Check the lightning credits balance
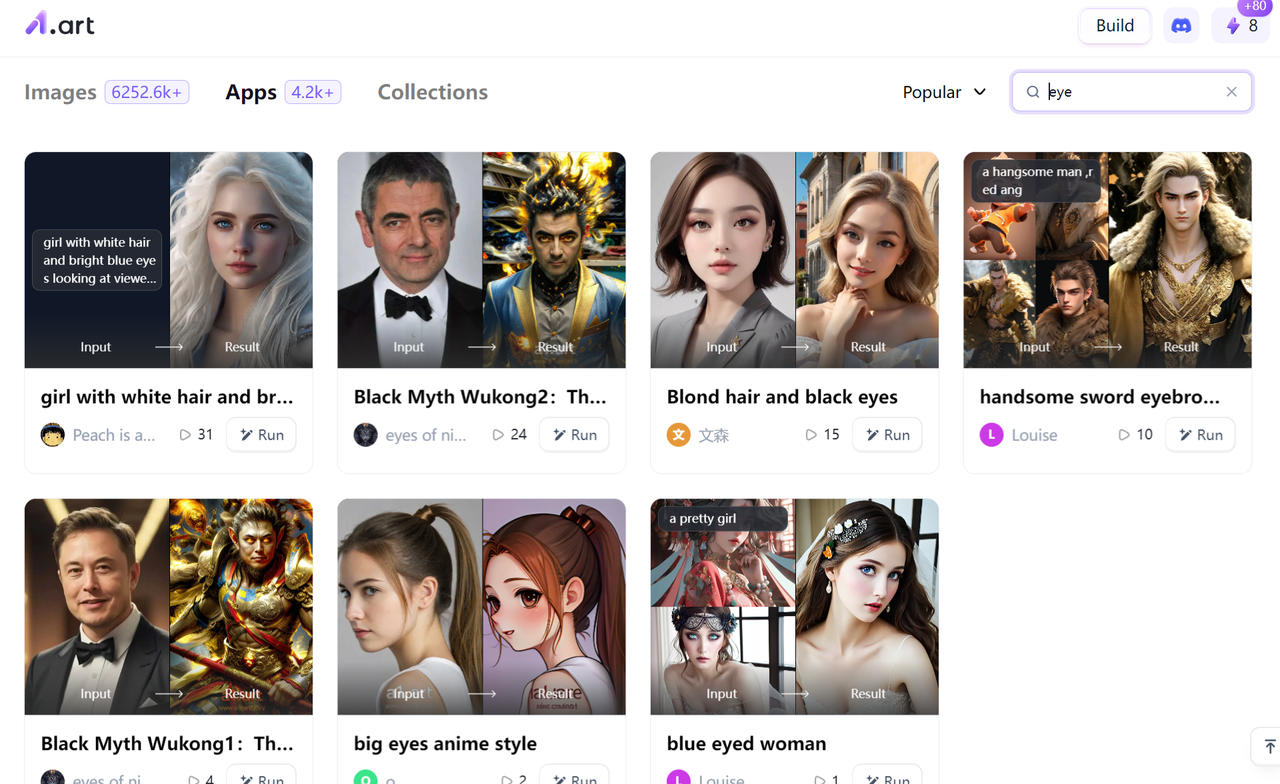 (x=1241, y=26)
